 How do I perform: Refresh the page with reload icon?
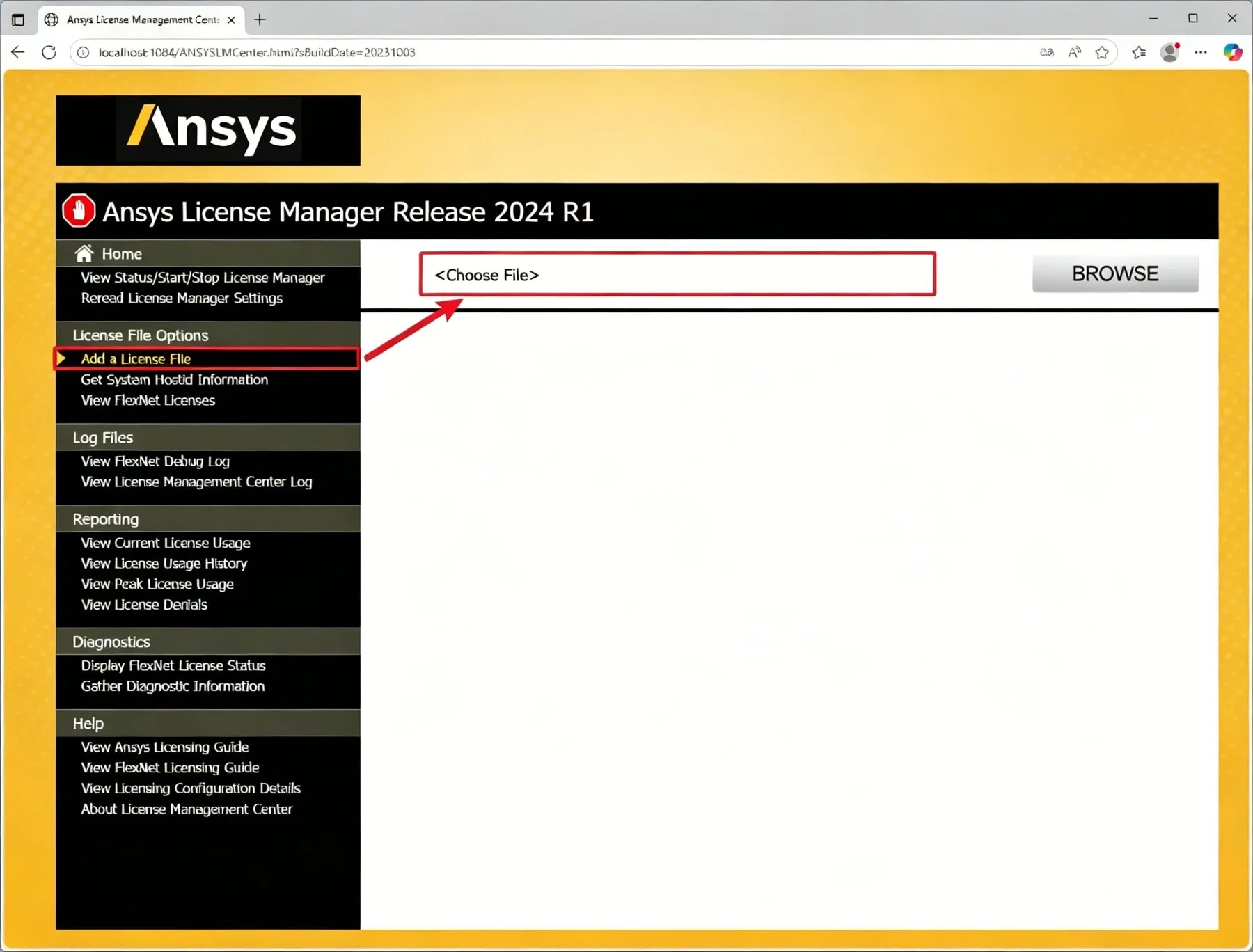click(49, 52)
